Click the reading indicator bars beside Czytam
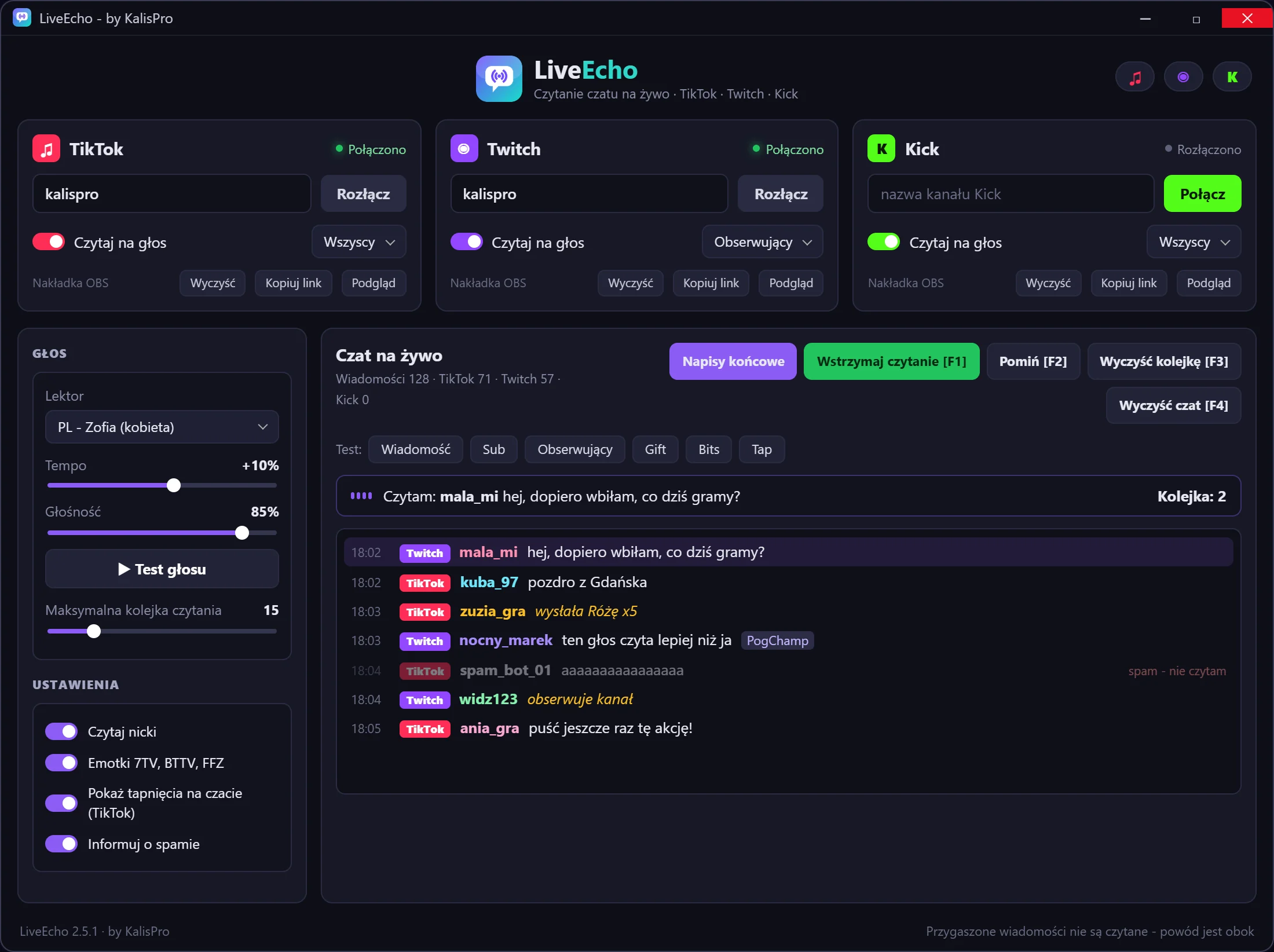This screenshot has height=952, width=1274. coord(361,496)
